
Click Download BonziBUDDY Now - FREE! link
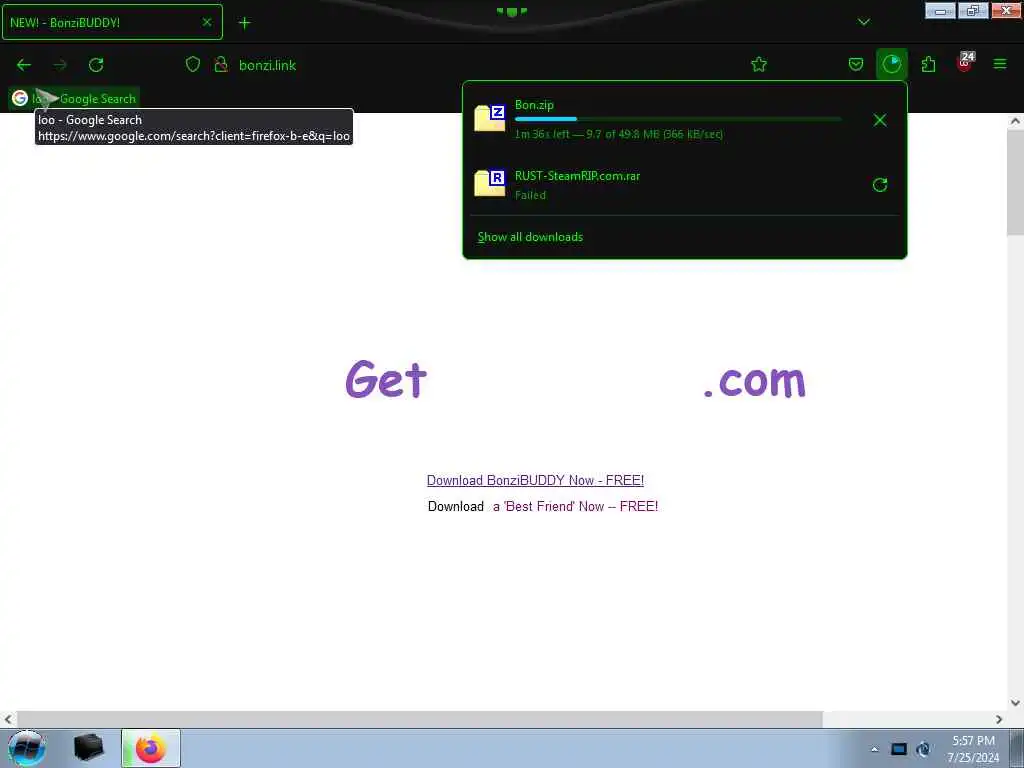pyautogui.click(x=536, y=481)
